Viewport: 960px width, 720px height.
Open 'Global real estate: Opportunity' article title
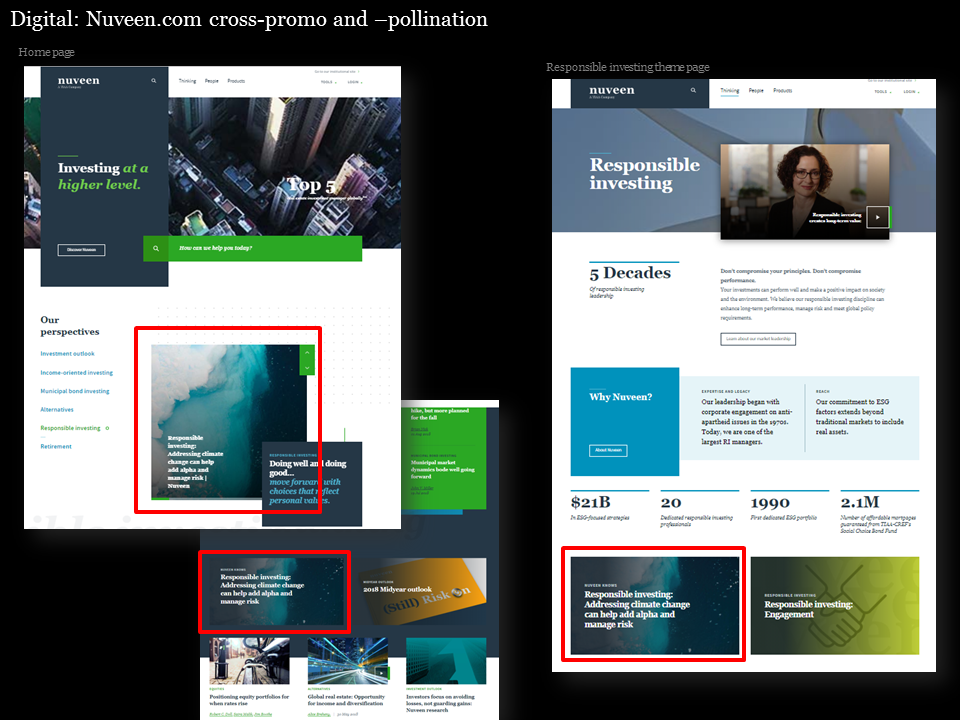point(347,700)
